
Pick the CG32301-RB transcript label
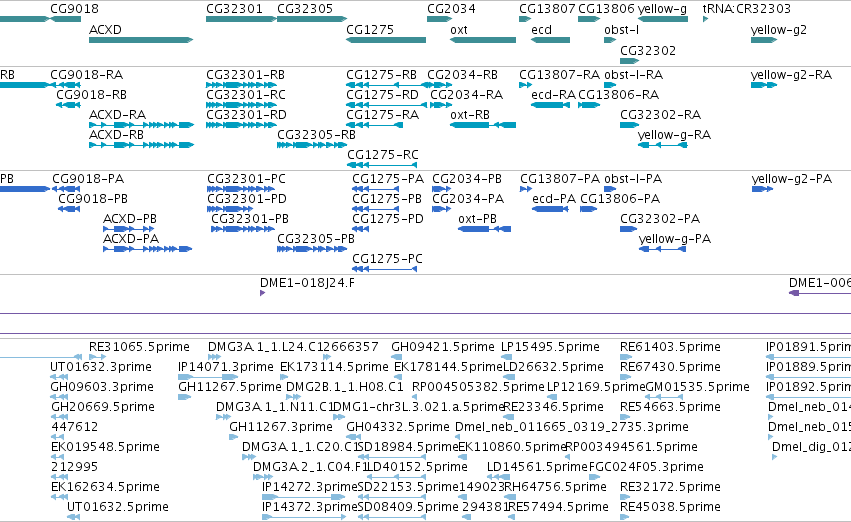tap(245, 75)
